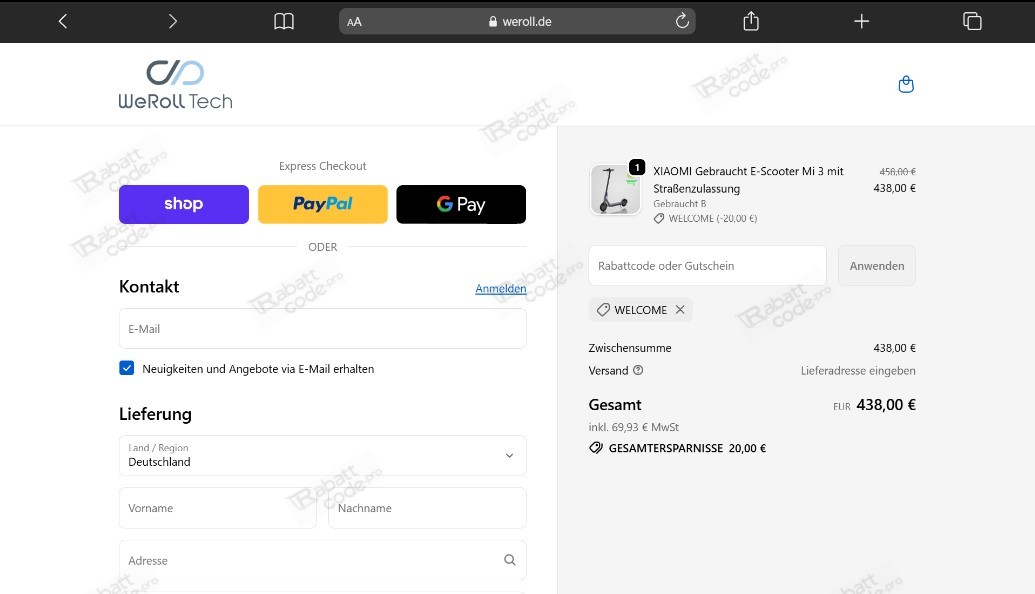Open the shopping bag cart icon
Image resolution: width=1035 pixels, height=594 pixels.
pyautogui.click(x=906, y=85)
